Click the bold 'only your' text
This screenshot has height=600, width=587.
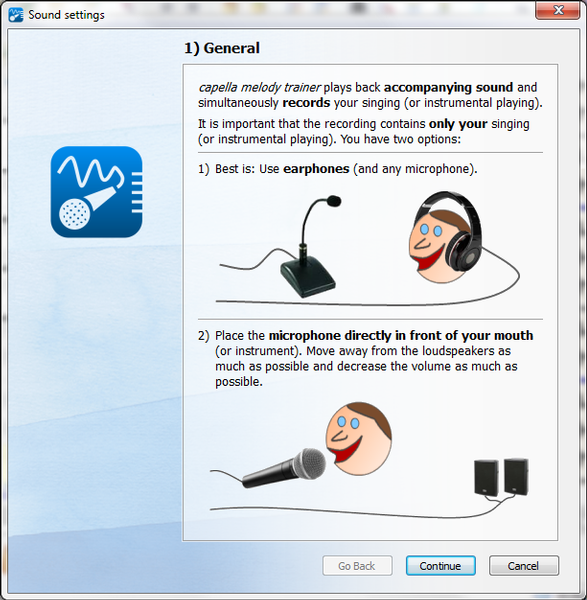click(x=458, y=124)
